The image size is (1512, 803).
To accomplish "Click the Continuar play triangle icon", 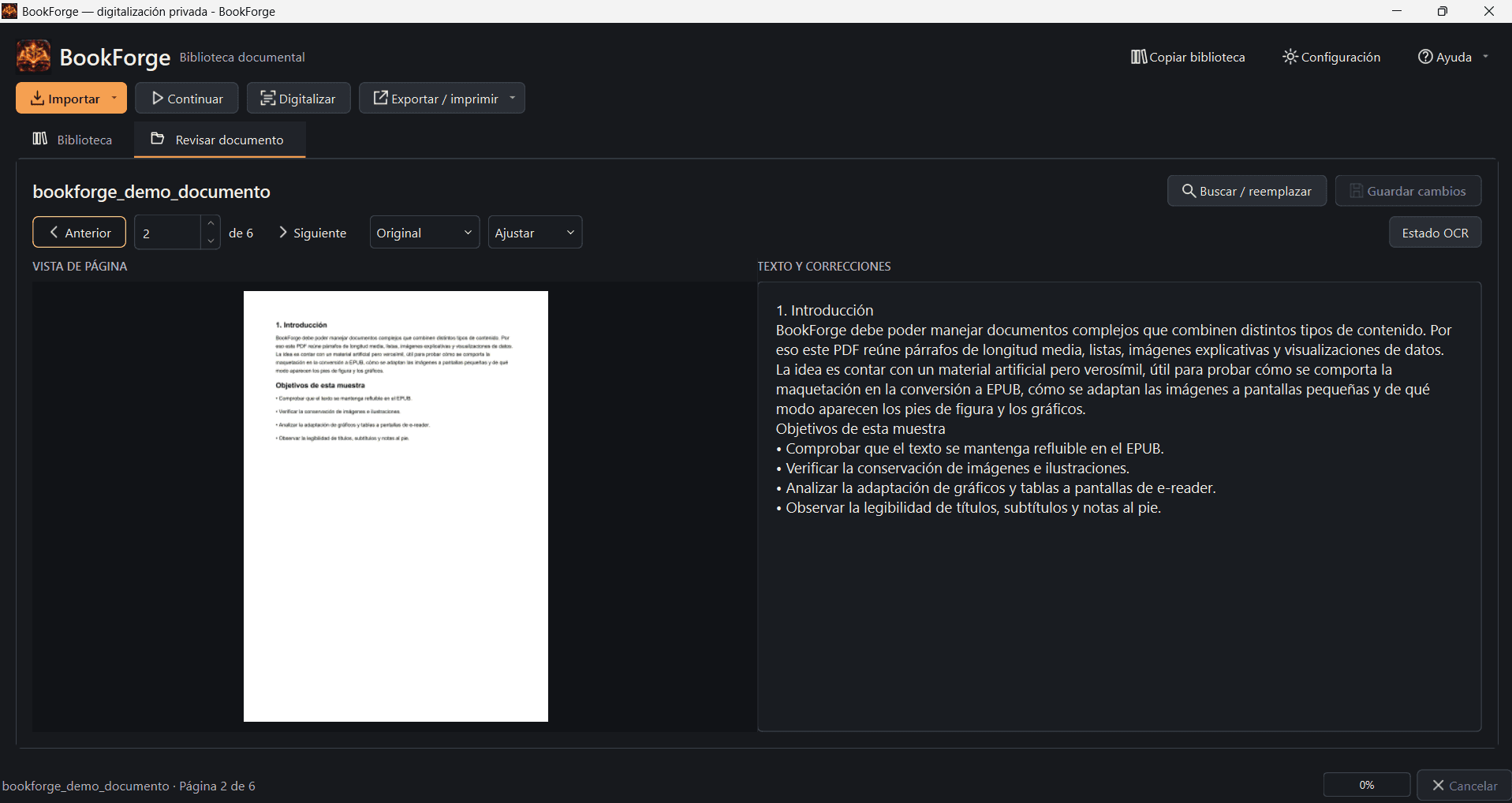I will (x=158, y=99).
